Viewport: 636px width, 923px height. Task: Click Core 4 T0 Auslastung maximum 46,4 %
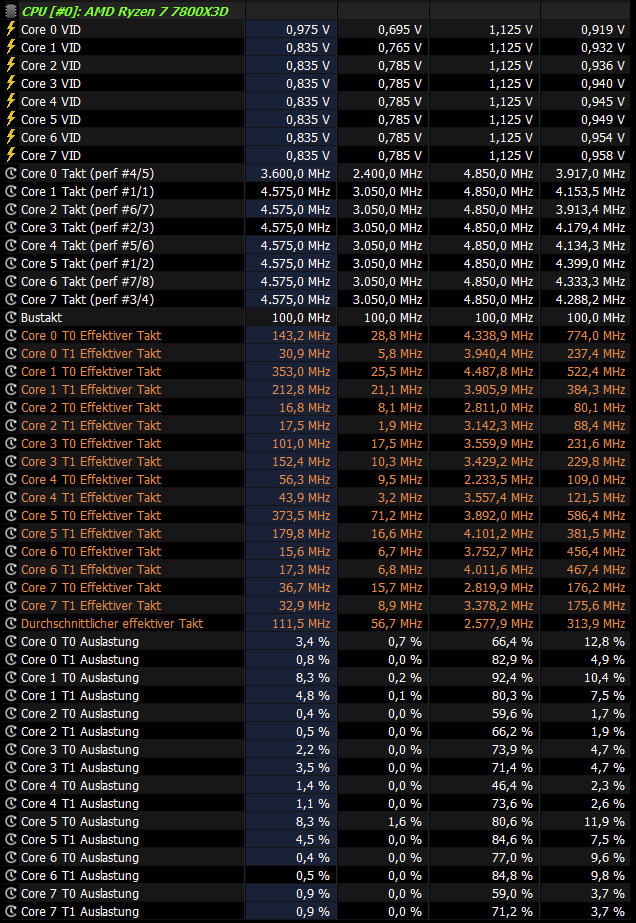click(512, 786)
